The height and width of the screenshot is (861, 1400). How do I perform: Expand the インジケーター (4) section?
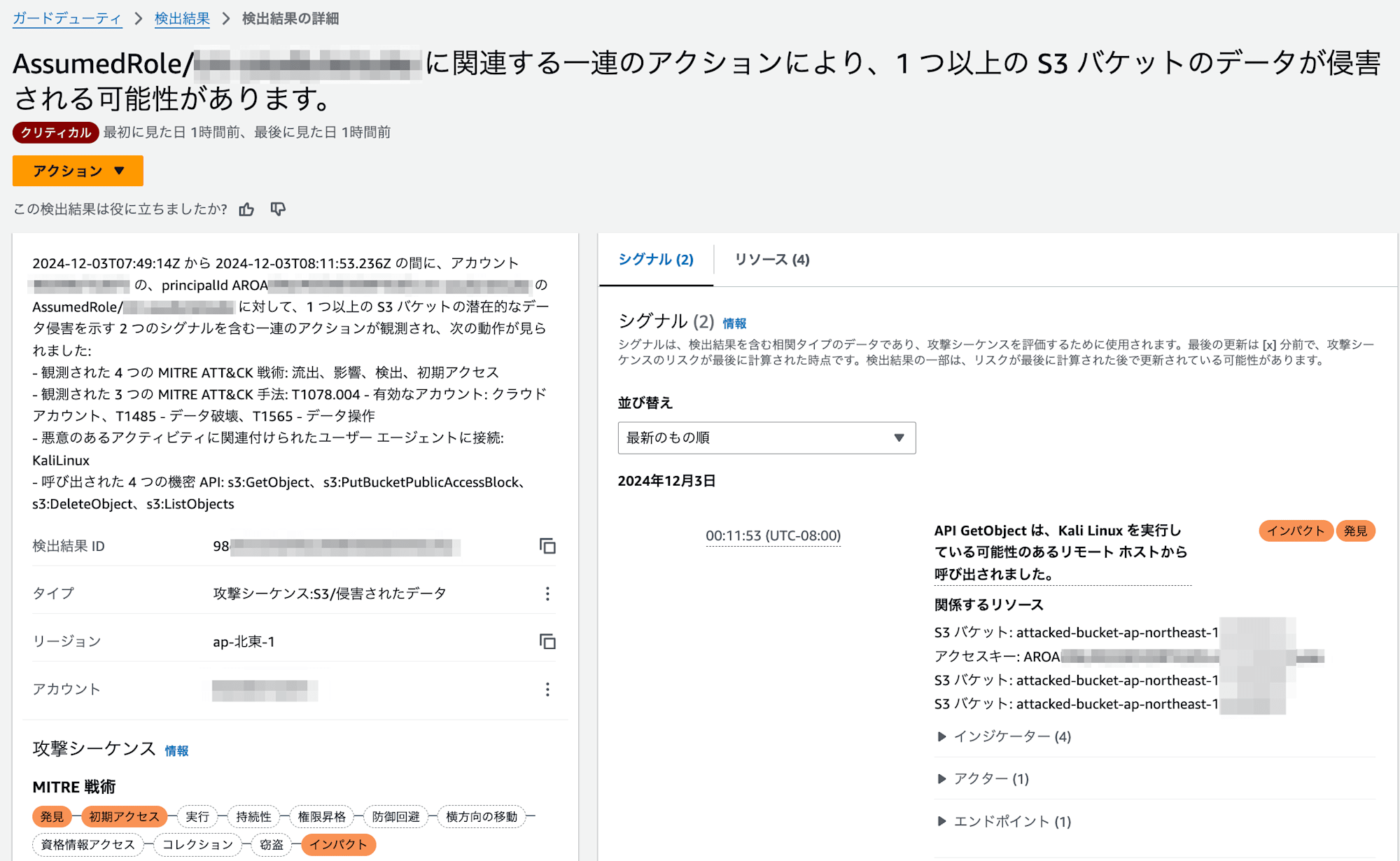pos(1004,736)
